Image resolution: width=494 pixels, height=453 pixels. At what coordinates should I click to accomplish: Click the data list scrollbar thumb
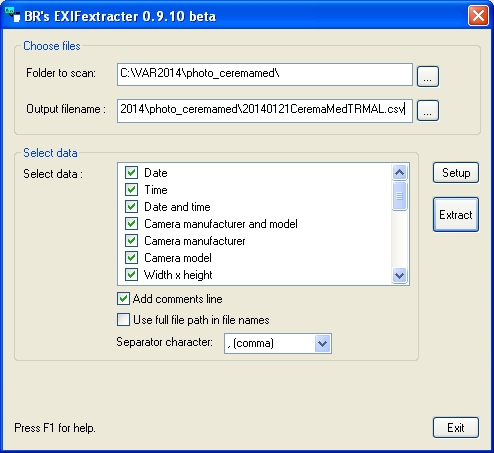pos(399,196)
